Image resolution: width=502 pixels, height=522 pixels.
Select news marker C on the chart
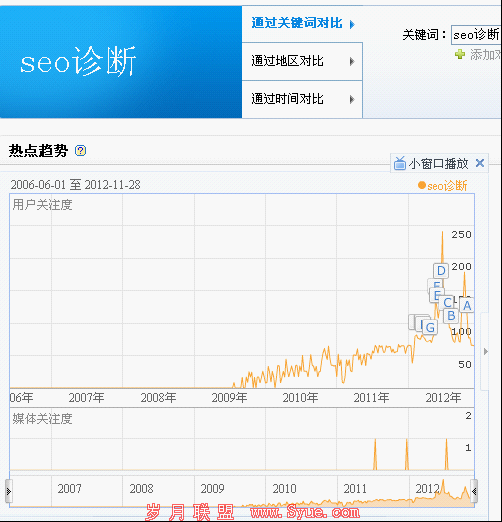[447, 302]
